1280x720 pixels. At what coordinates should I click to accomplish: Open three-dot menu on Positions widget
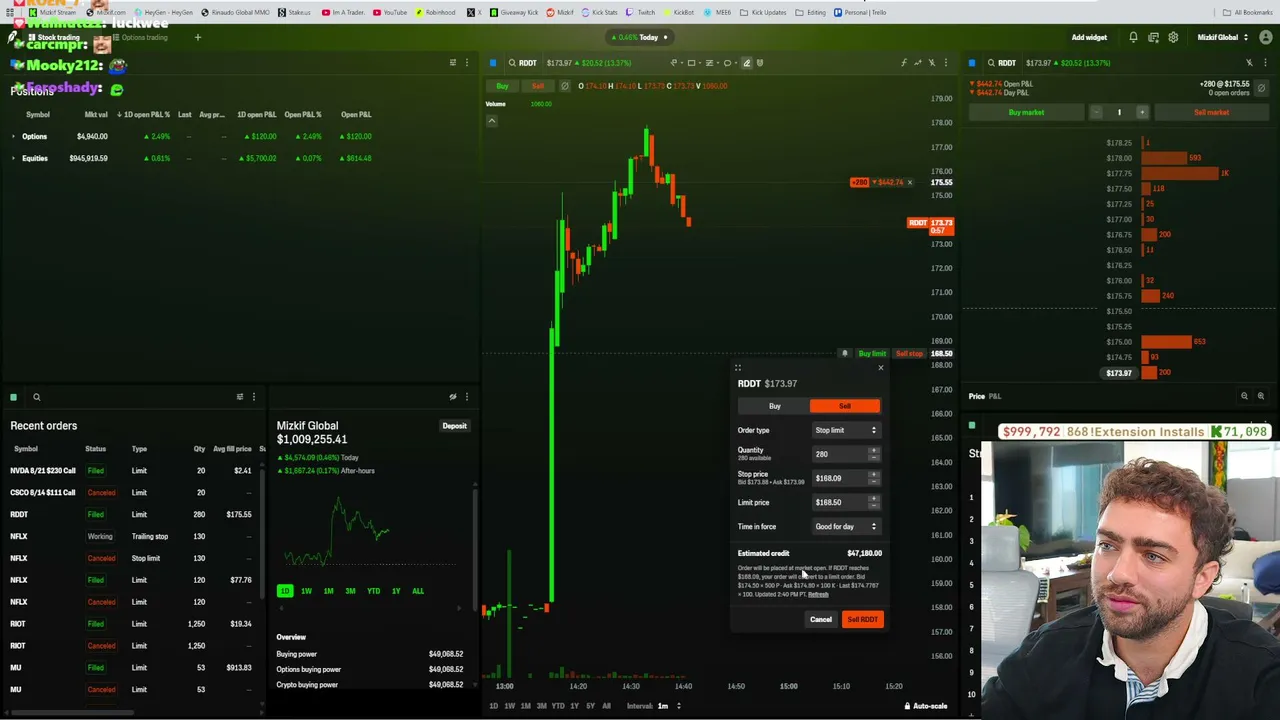tap(466, 63)
